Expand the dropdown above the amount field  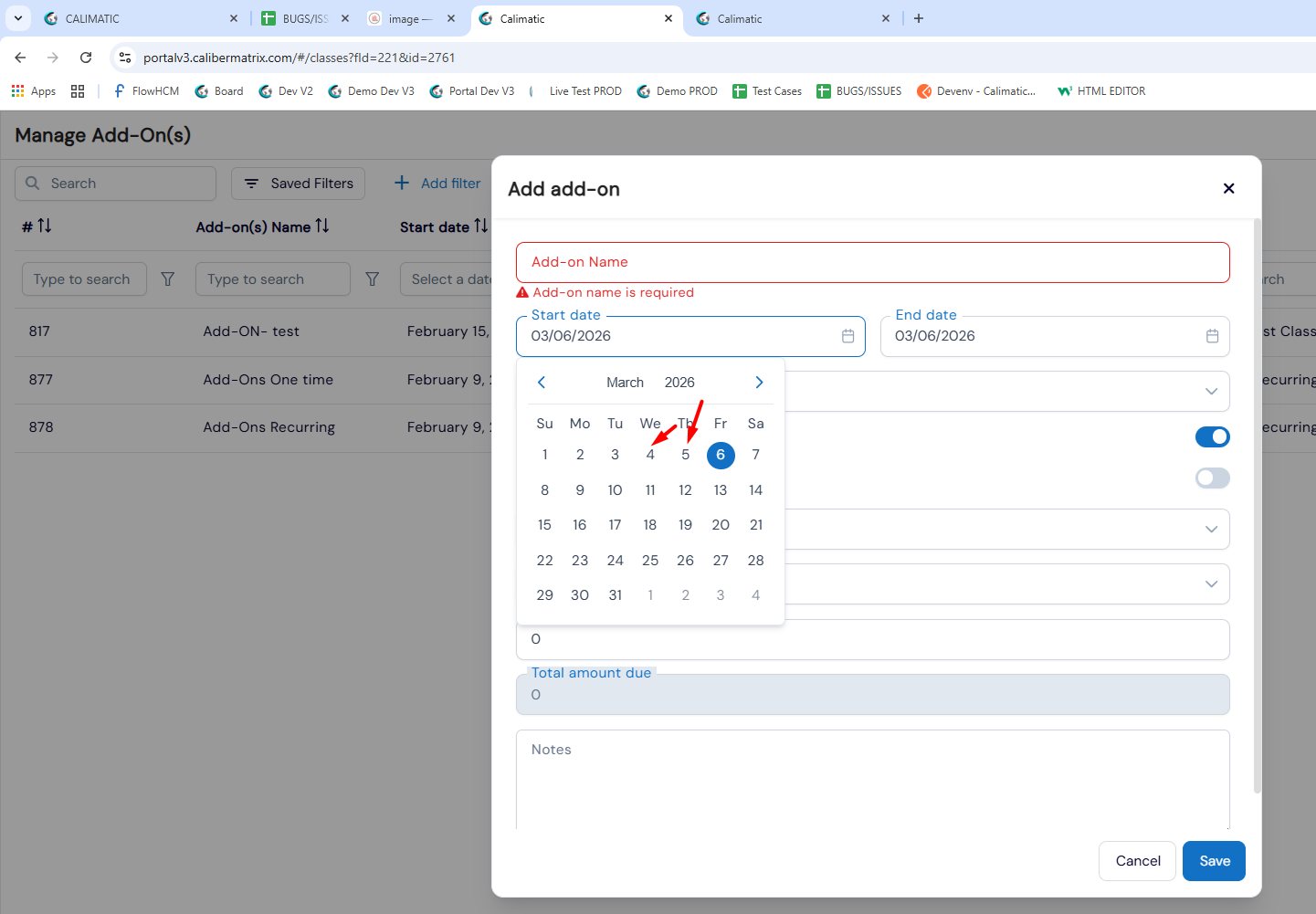coord(1211,584)
